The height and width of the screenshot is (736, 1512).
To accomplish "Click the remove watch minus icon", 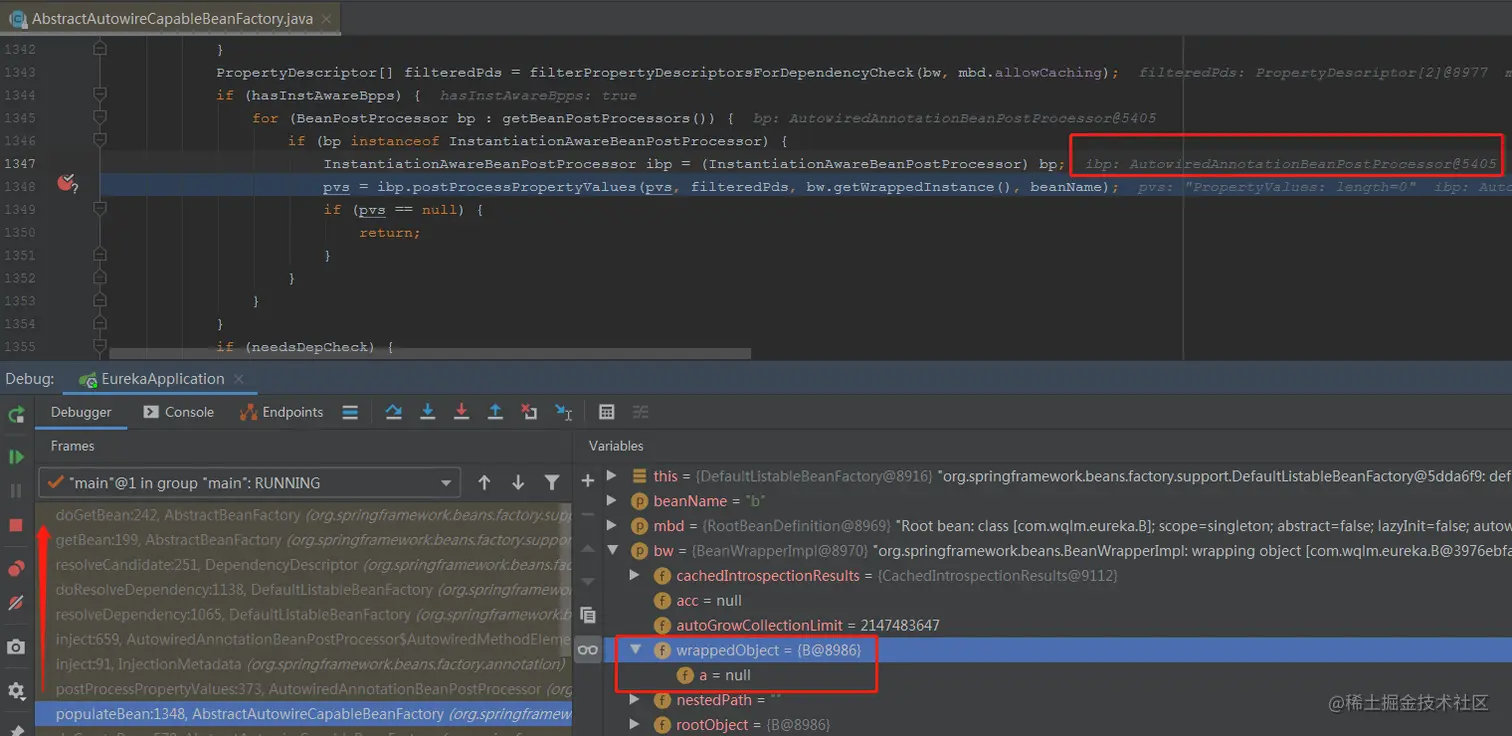I will click(x=588, y=515).
